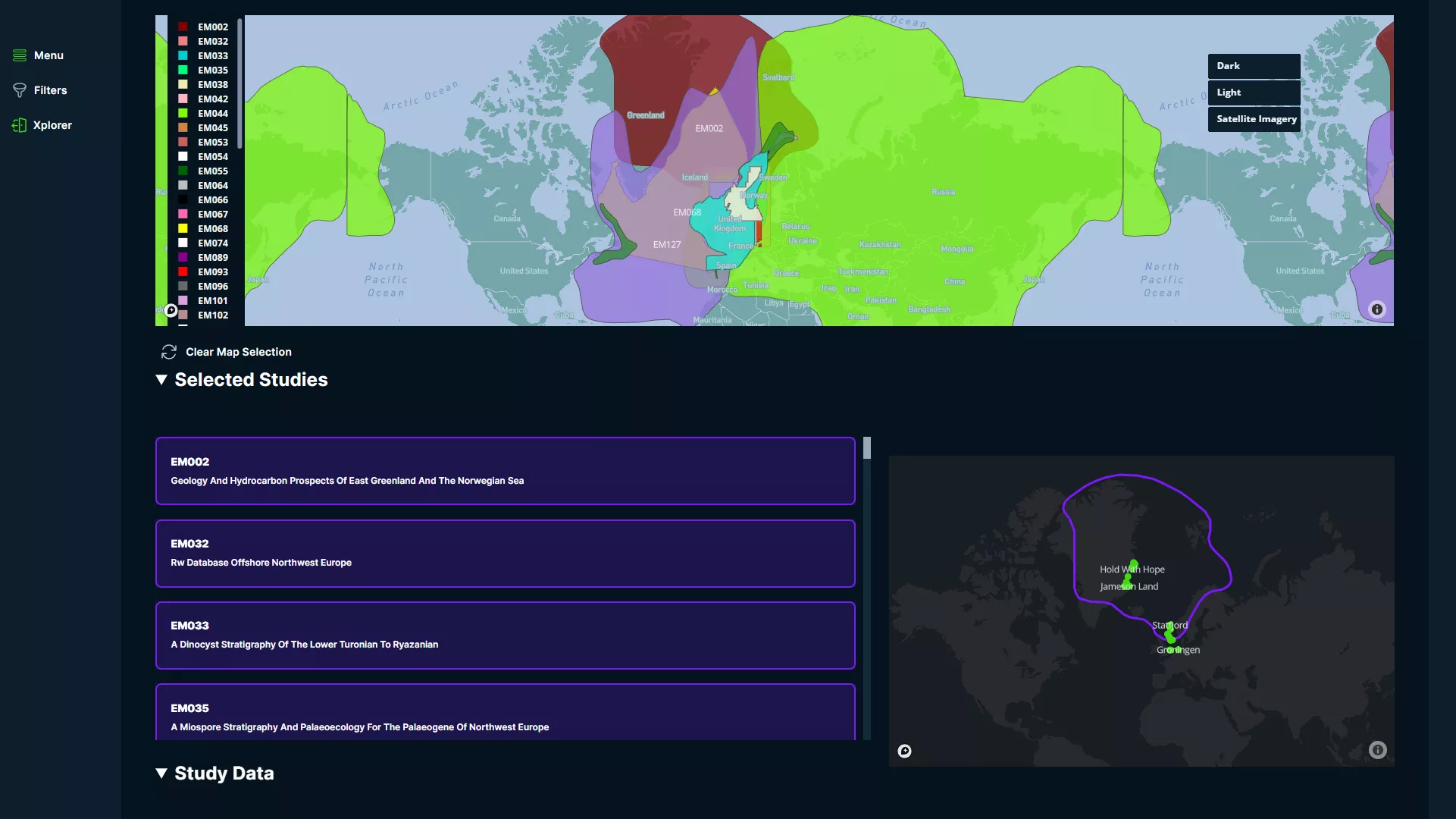The image size is (1456, 819).
Task: Click the Clear Map Selection refresh icon
Action: [168, 352]
